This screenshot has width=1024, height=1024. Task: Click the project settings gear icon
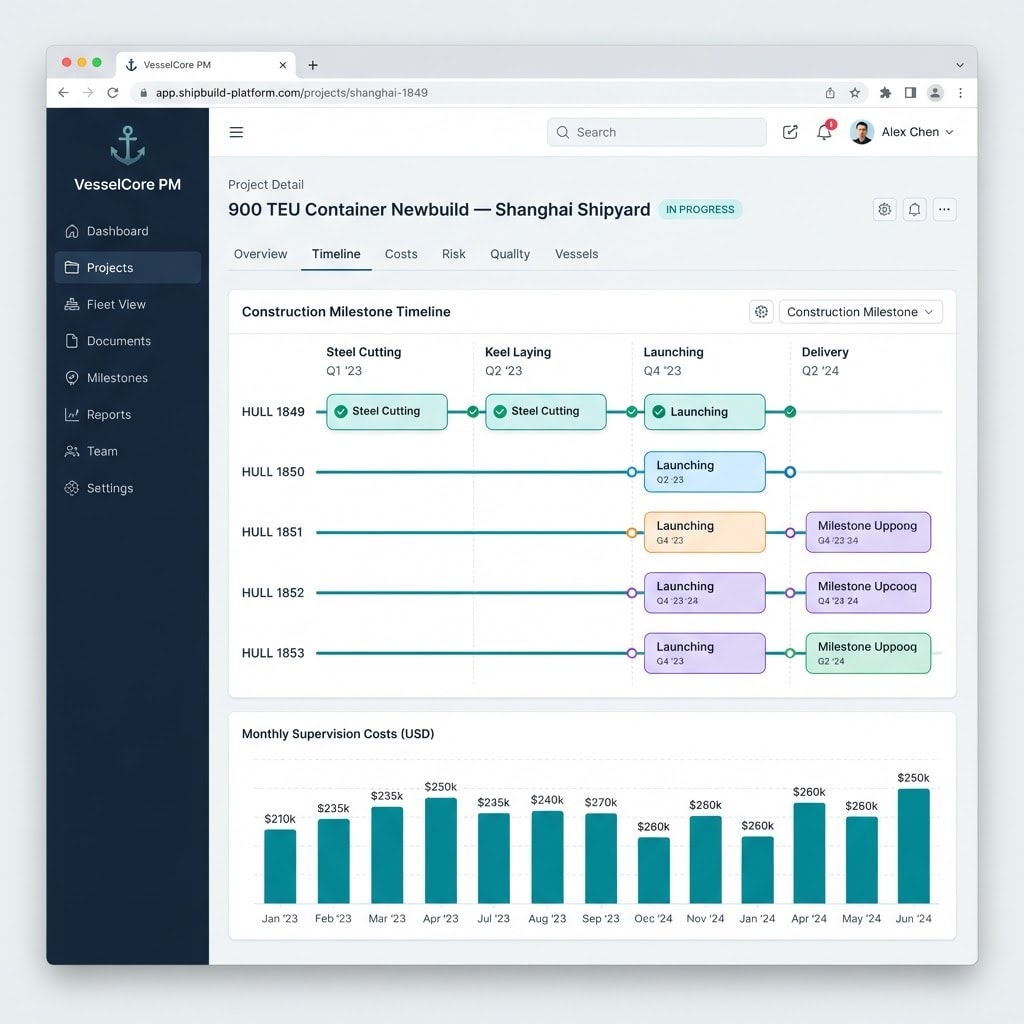884,210
